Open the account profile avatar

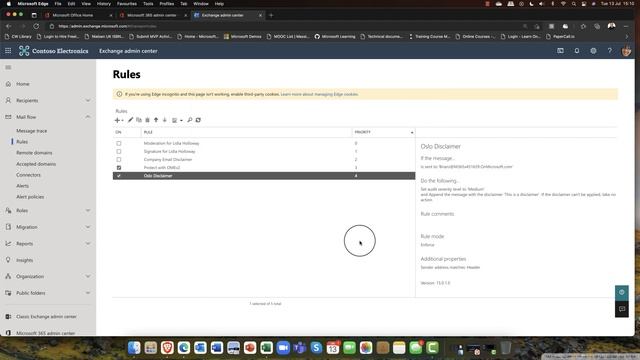click(626, 51)
